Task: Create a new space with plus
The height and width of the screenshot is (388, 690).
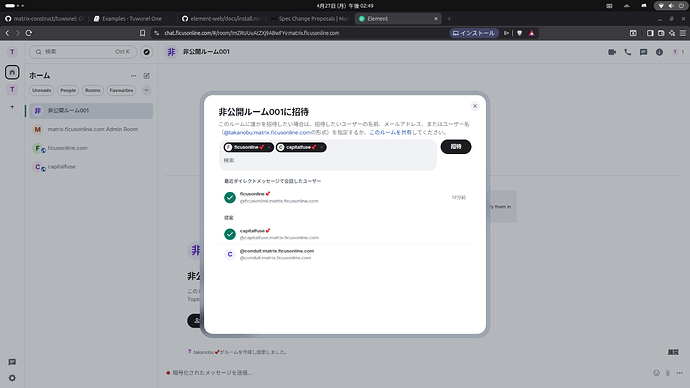Action: click(x=12, y=107)
